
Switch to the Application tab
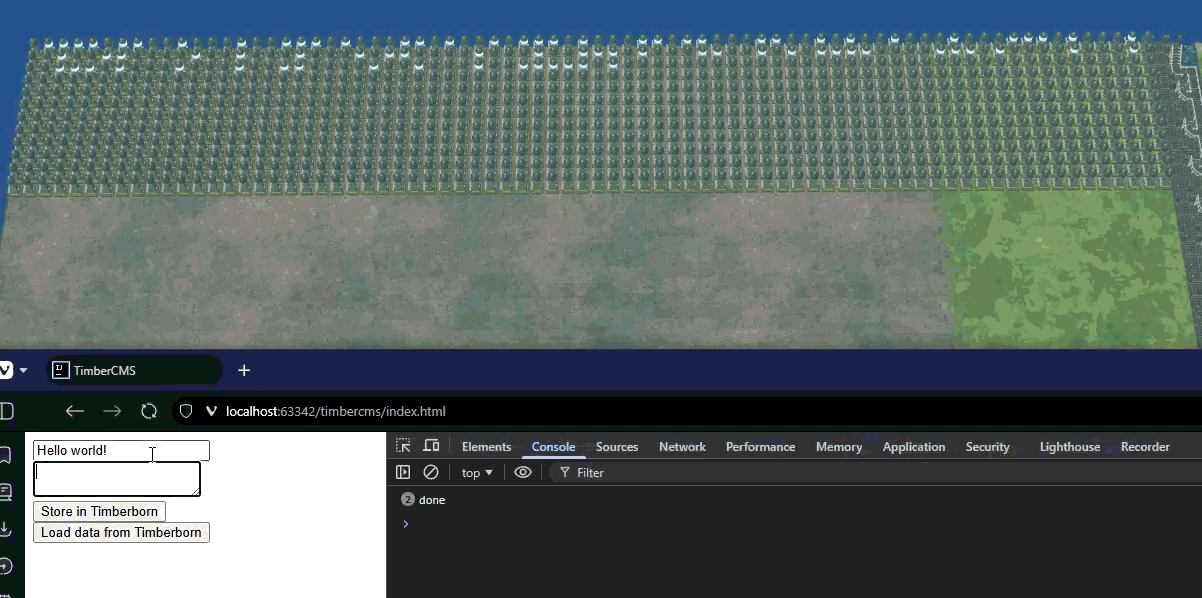coord(913,447)
